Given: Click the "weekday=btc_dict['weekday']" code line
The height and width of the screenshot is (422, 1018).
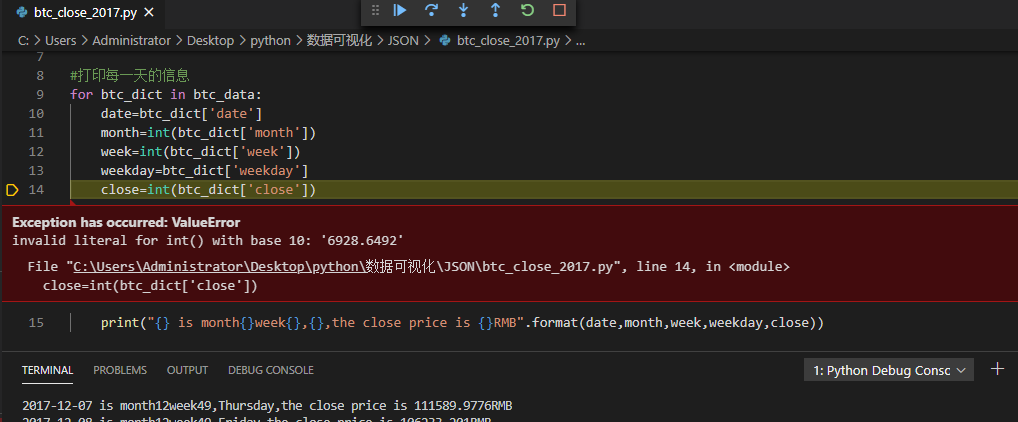Looking at the screenshot, I should pos(205,171).
